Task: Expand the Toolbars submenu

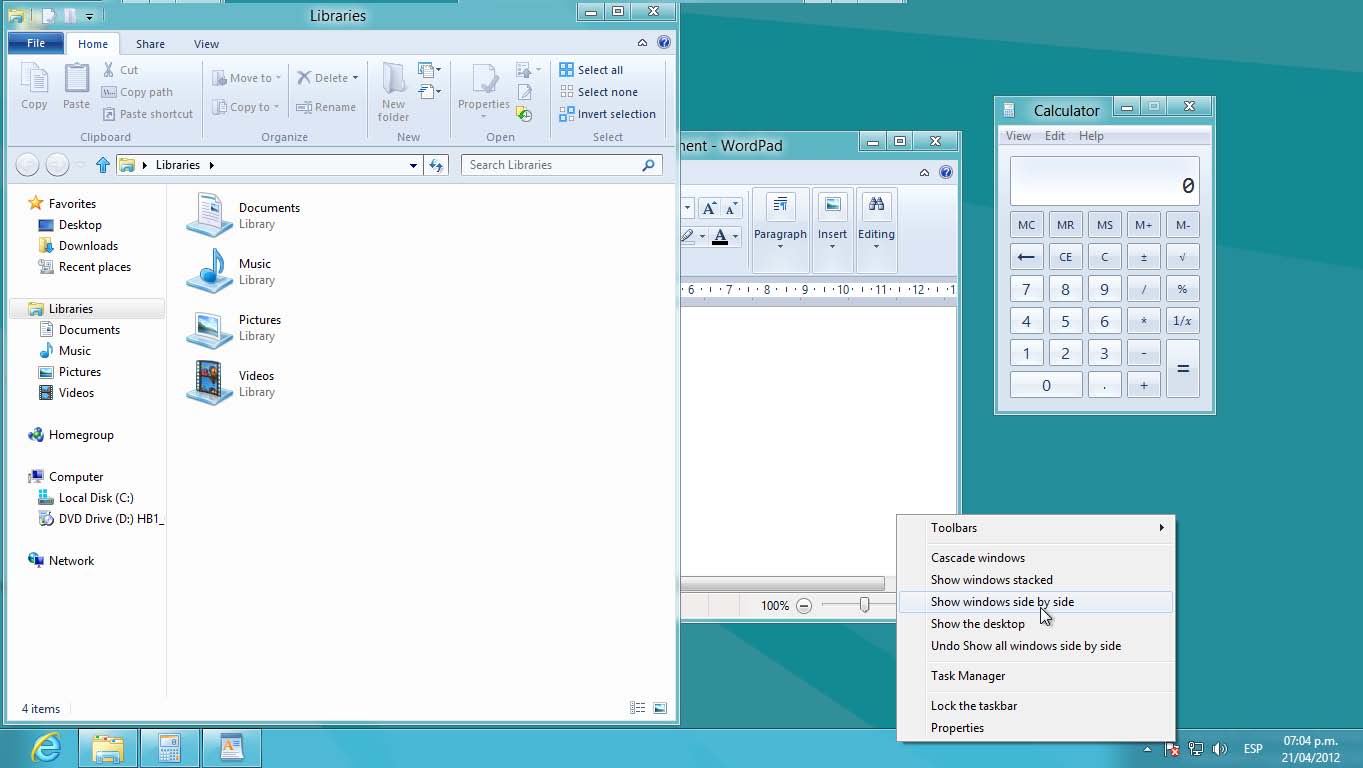Action: 1160,528
